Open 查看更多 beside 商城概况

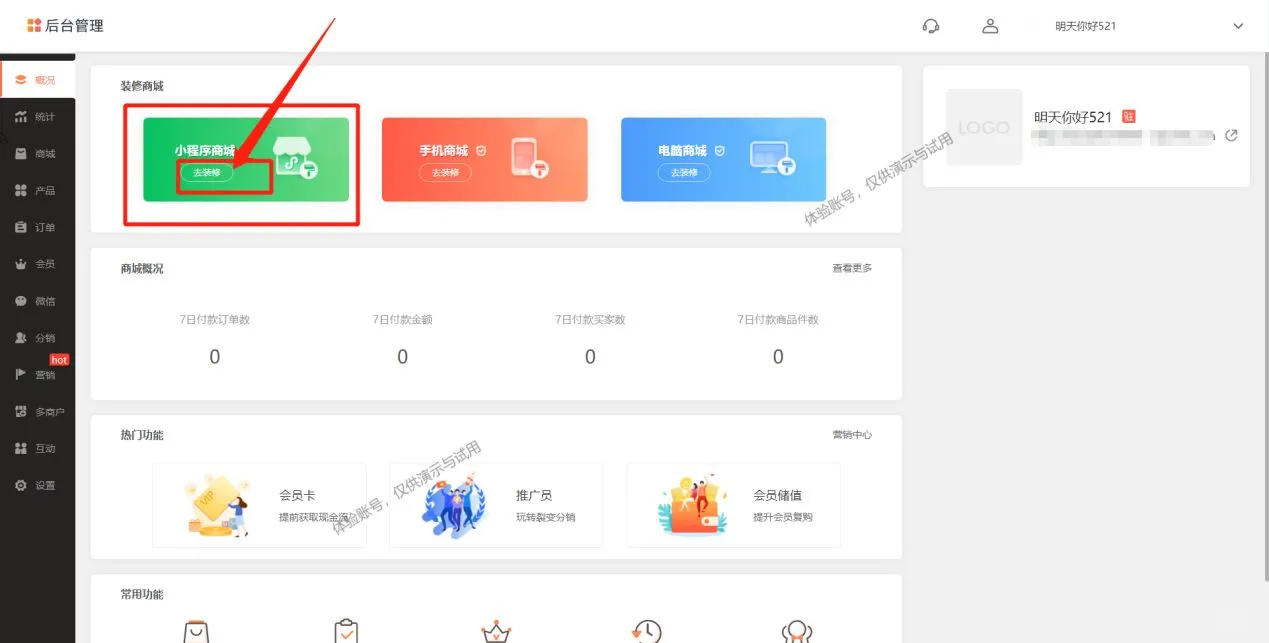(850, 268)
